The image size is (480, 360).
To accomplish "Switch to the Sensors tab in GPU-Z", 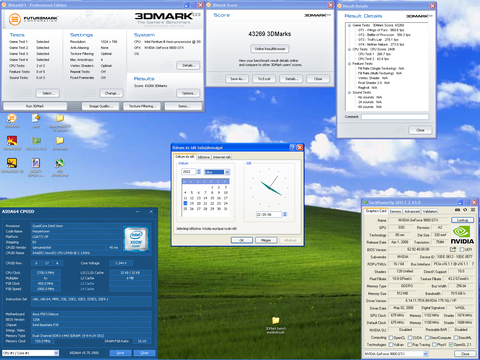I will 395,211.
